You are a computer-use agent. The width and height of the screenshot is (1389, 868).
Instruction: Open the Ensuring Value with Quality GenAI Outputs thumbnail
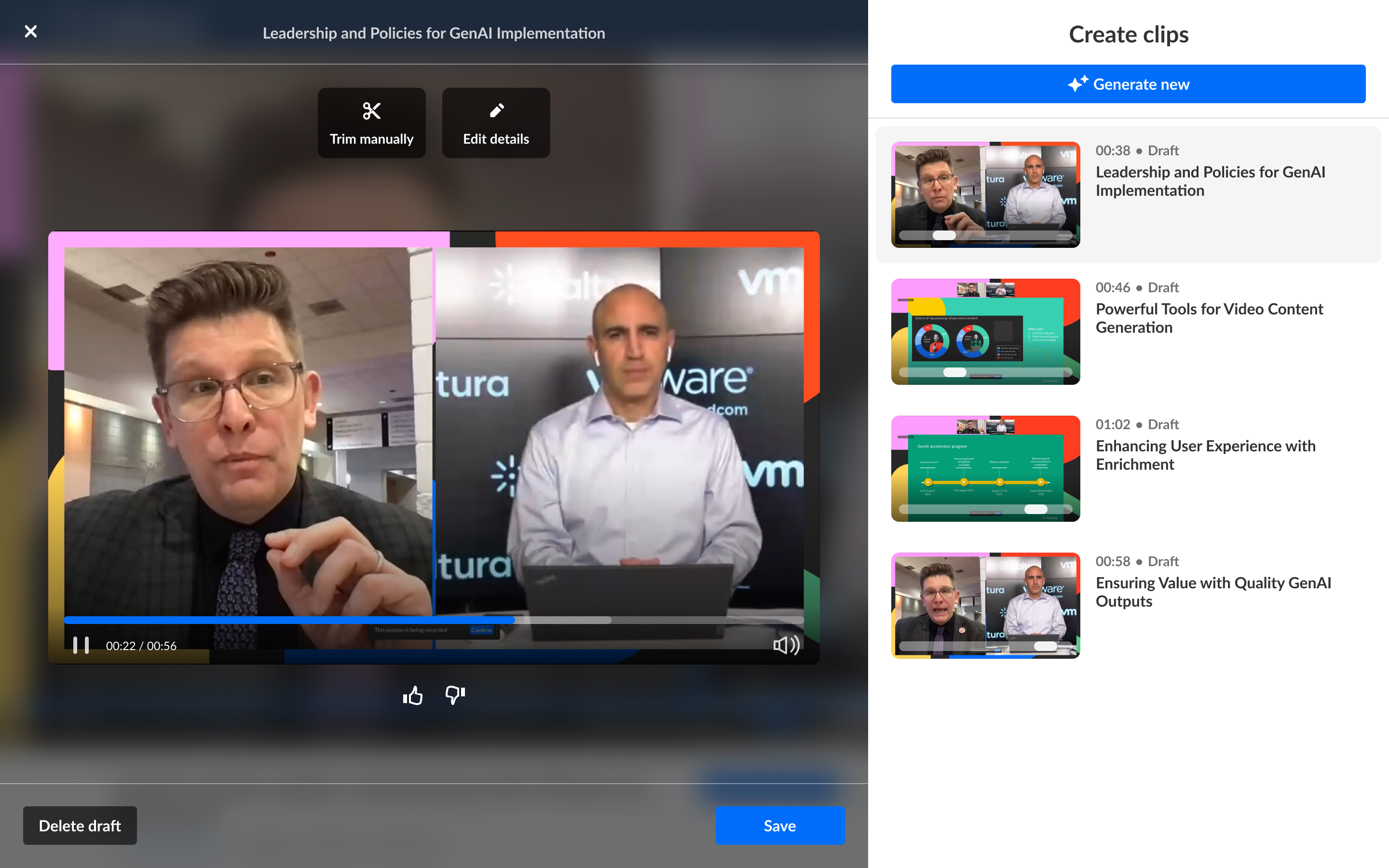click(985, 606)
